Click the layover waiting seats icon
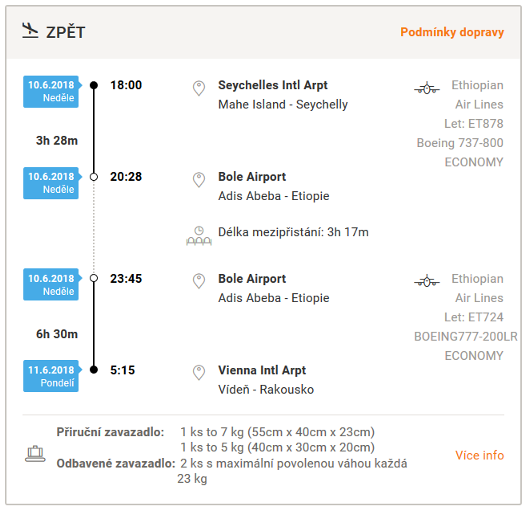The height and width of the screenshot is (508, 525). (199, 236)
